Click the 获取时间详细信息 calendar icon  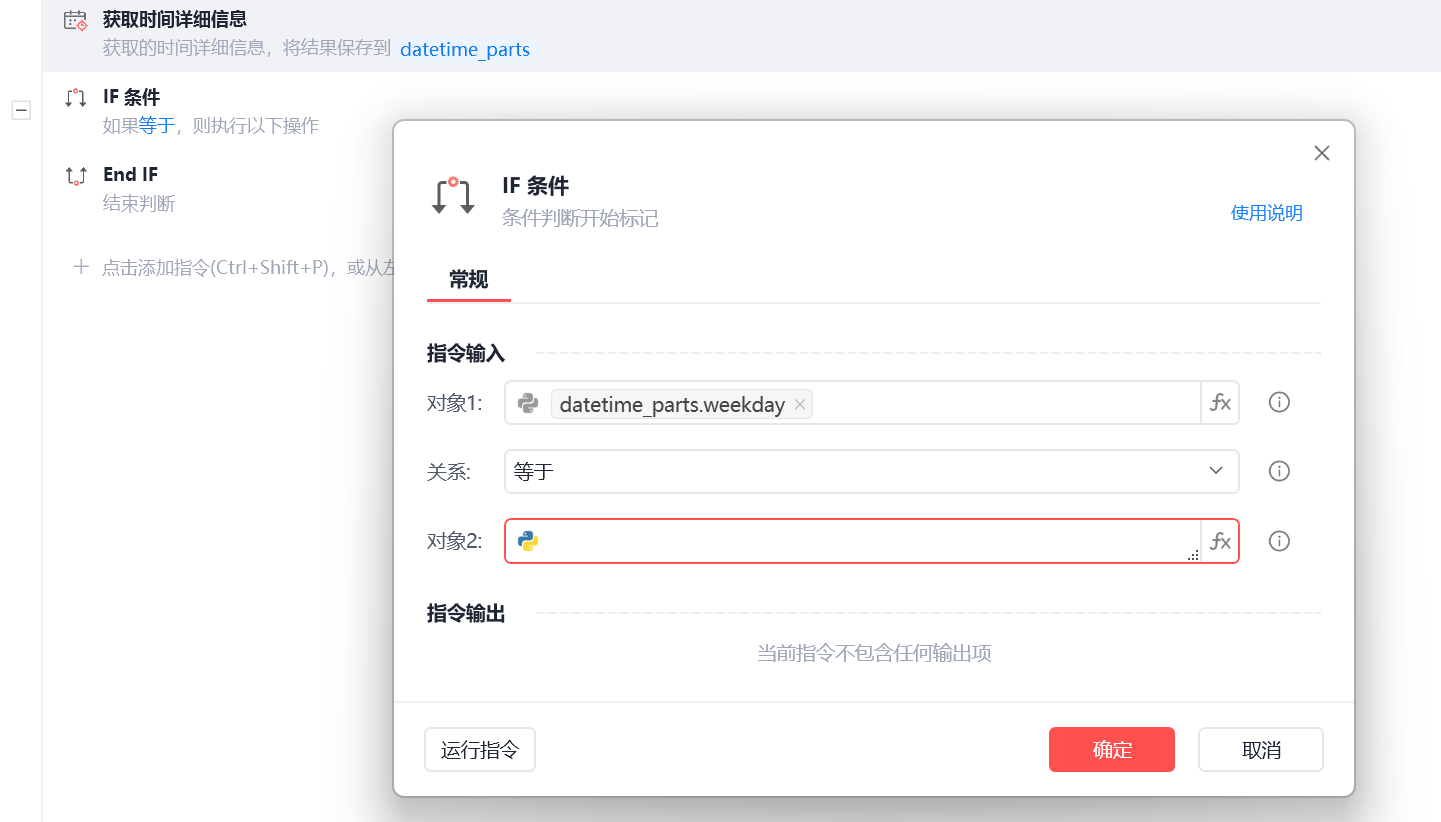click(x=75, y=20)
